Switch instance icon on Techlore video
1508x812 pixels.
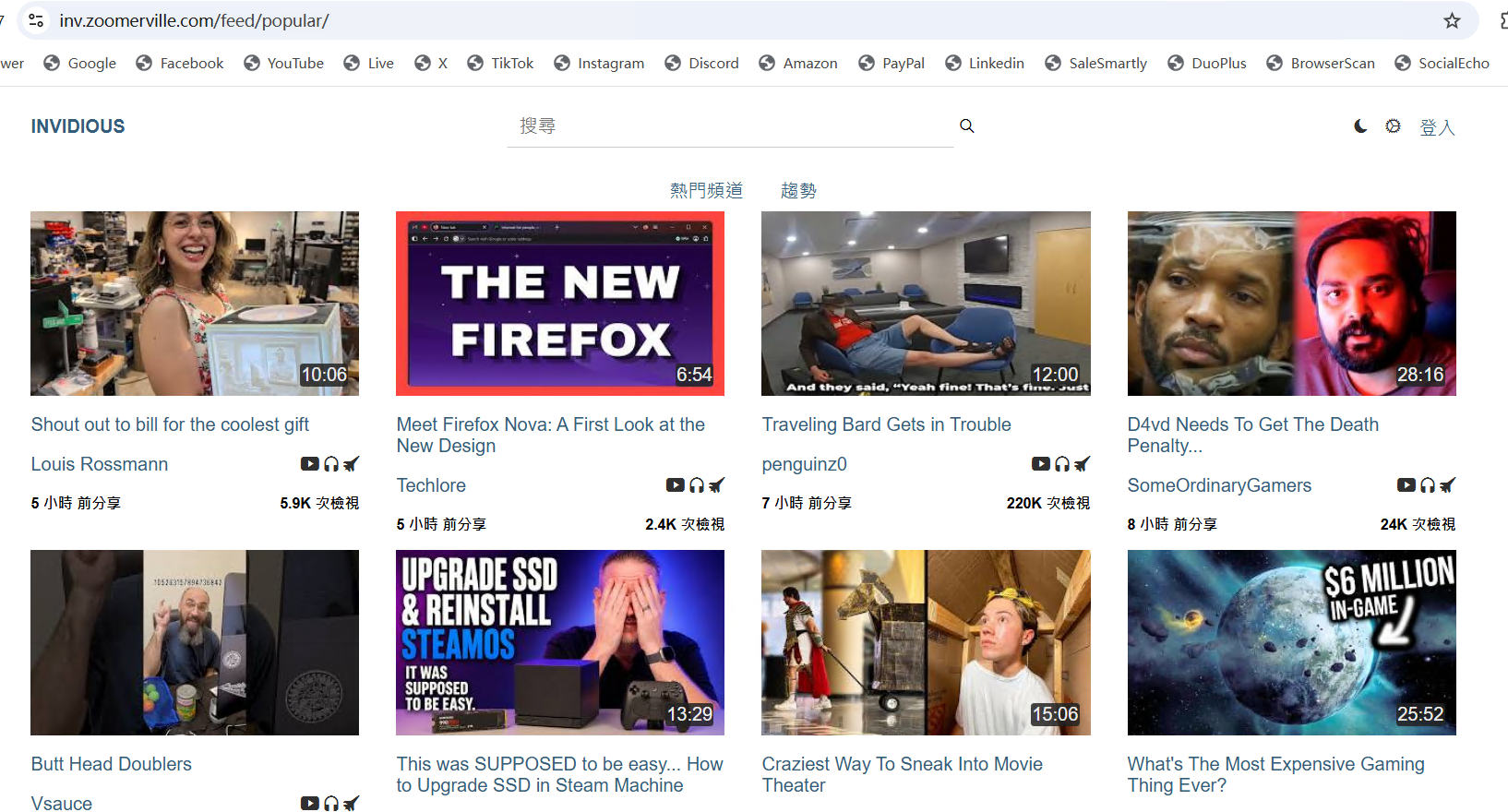(x=716, y=485)
